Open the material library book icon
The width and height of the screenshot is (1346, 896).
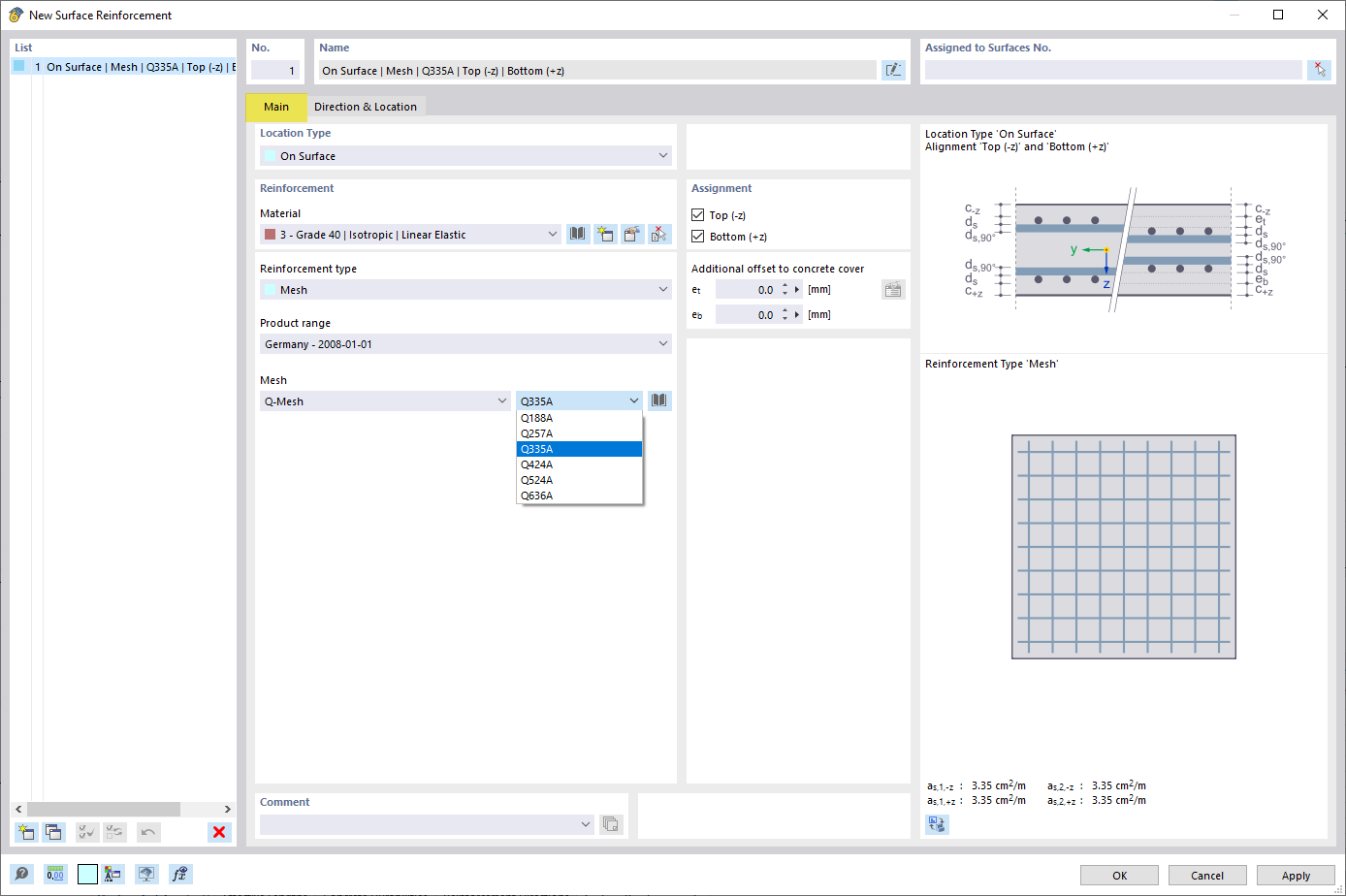pyautogui.click(x=578, y=234)
